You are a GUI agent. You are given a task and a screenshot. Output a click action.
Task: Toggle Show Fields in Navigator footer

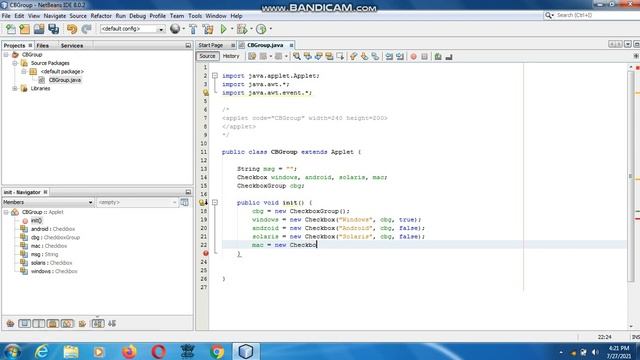tap(24, 324)
